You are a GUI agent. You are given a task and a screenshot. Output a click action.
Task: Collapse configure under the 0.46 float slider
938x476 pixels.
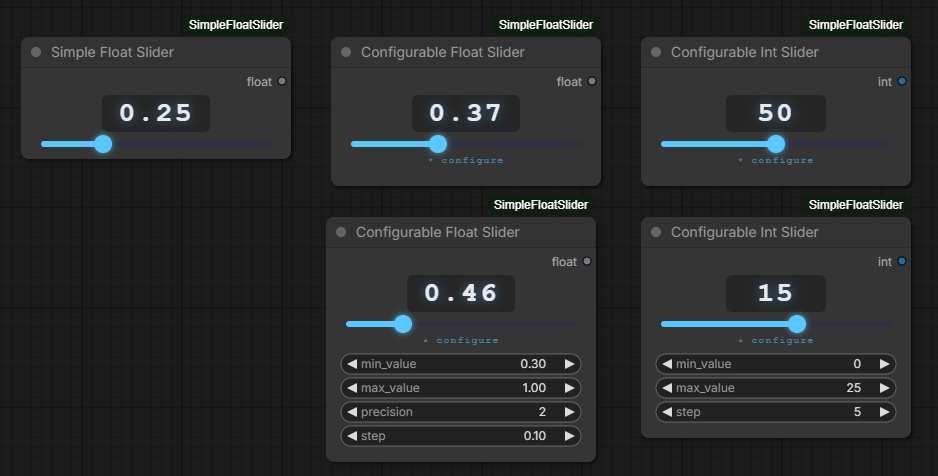461,340
